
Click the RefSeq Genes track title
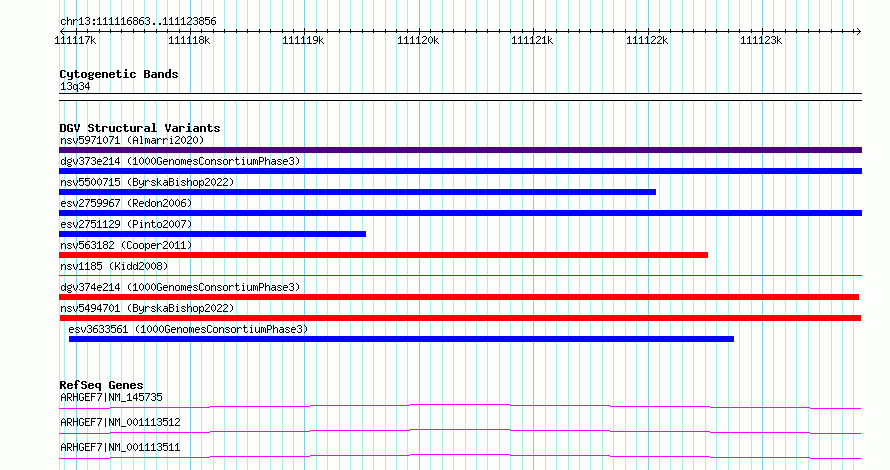click(101, 385)
